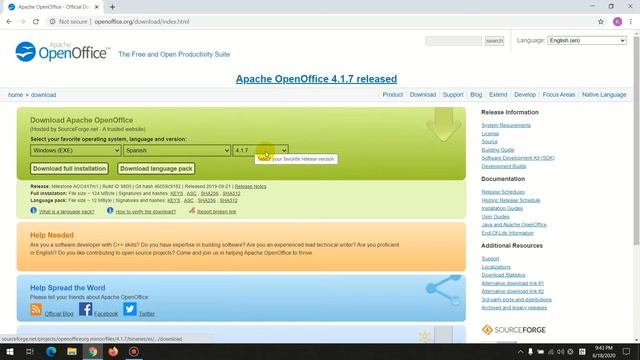Viewport: 640px width, 360px height.
Task: Open the Extend menu item
Action: pyautogui.click(x=498, y=95)
